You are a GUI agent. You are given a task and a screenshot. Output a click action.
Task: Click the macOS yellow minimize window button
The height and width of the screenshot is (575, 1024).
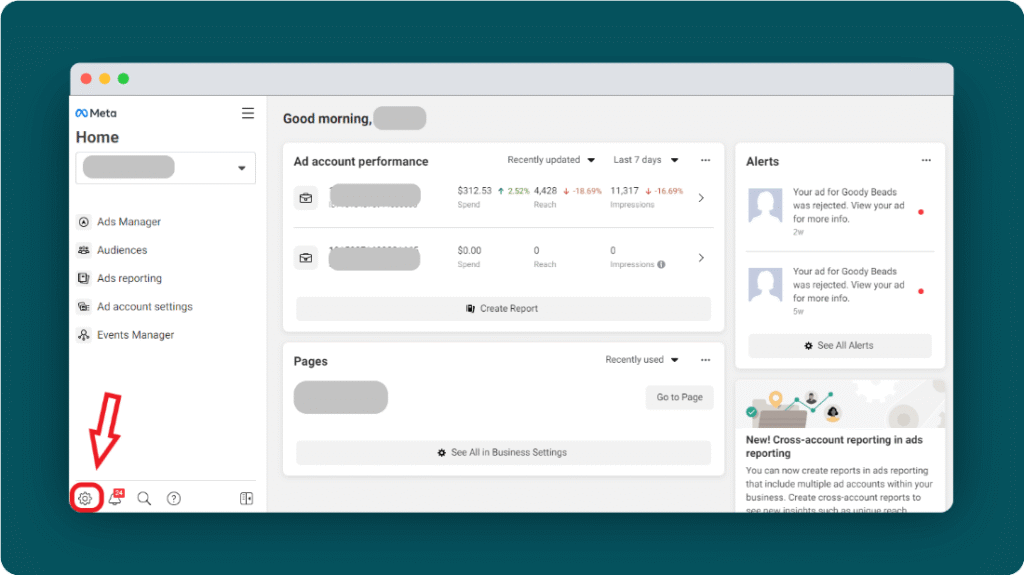pos(104,79)
